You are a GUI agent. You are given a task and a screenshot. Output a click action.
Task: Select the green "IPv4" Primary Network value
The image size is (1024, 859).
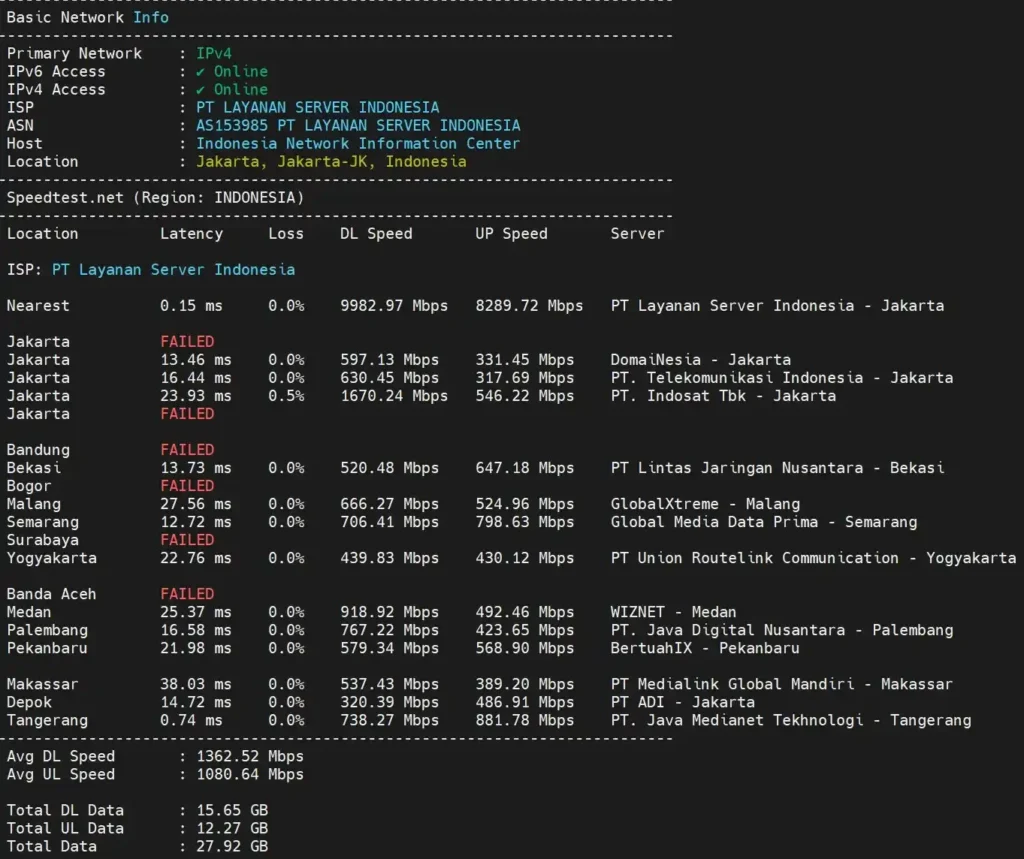pyautogui.click(x=214, y=54)
